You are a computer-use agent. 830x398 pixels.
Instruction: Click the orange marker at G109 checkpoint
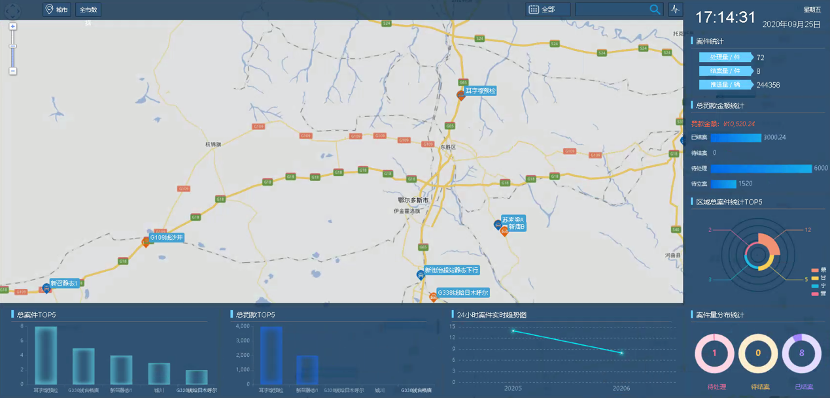point(146,242)
